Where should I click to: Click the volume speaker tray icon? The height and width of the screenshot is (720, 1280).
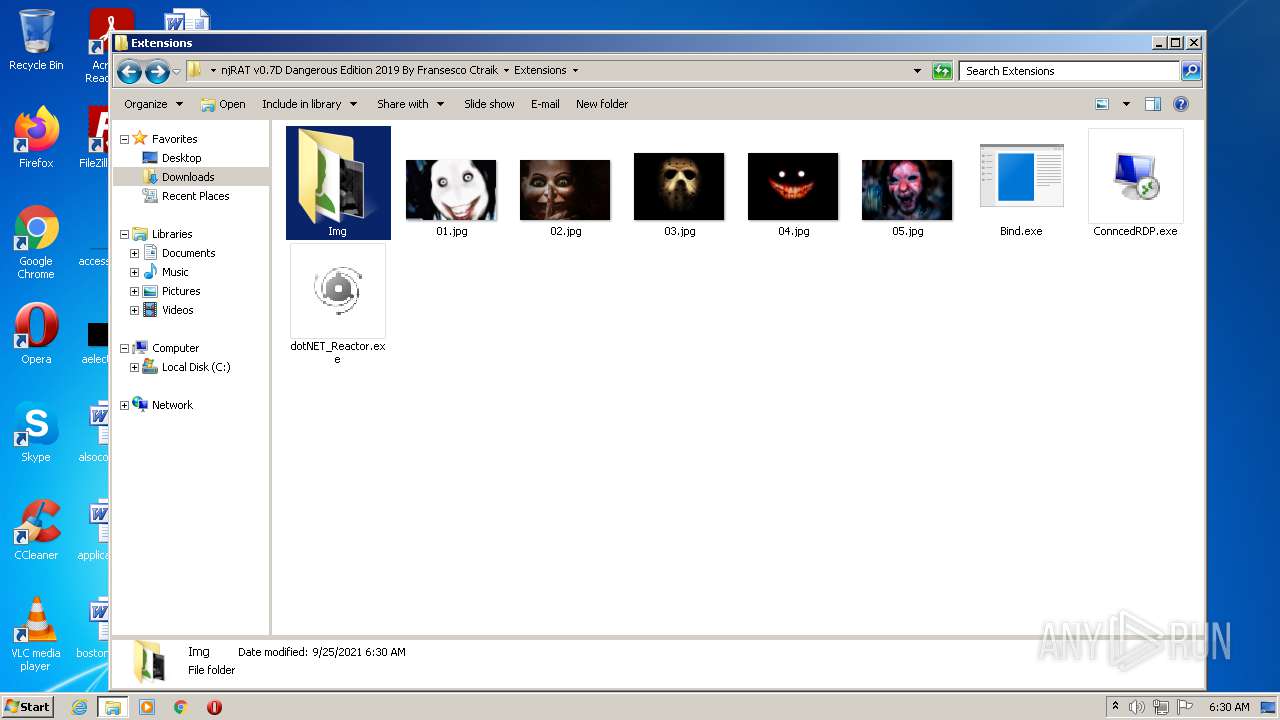tap(1137, 706)
